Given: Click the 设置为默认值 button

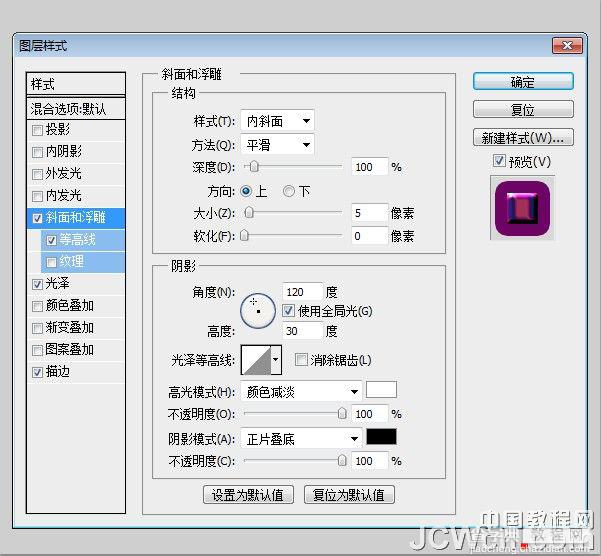Looking at the screenshot, I should pyautogui.click(x=248, y=495).
